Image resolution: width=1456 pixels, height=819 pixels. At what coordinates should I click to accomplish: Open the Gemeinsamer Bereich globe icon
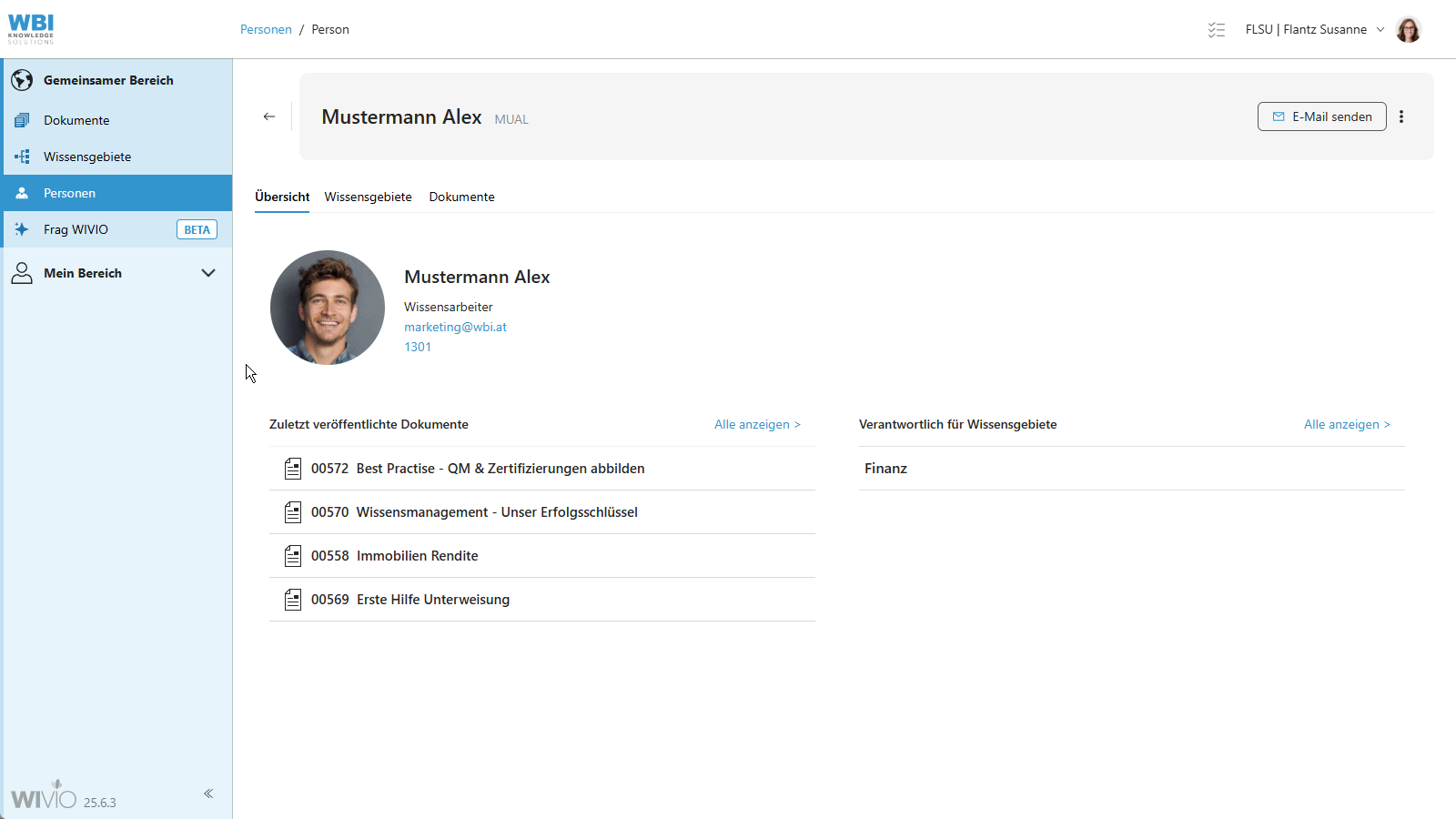point(22,80)
